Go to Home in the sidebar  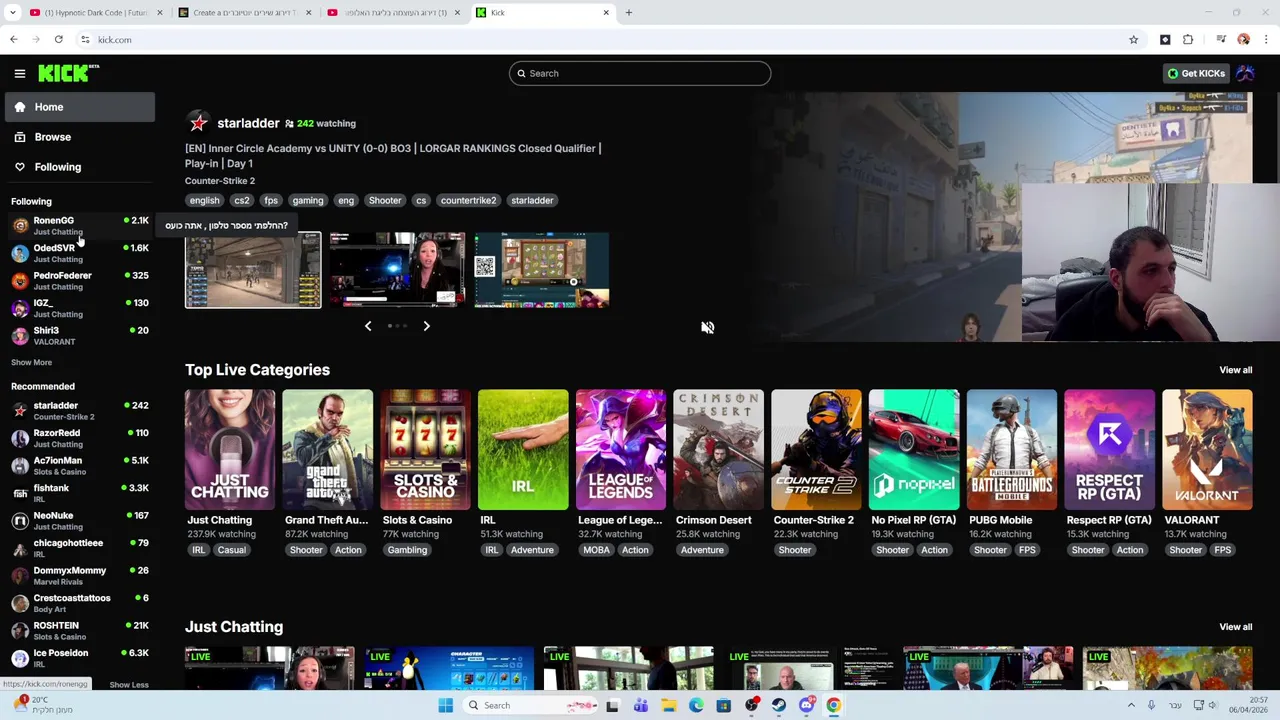pos(79,107)
